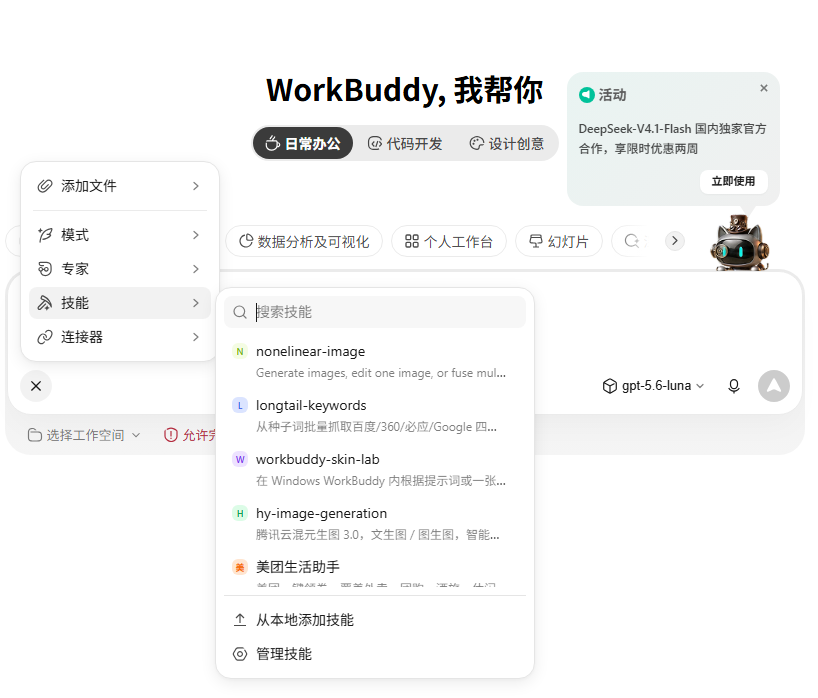Dismiss the 活动 notification card

764,88
